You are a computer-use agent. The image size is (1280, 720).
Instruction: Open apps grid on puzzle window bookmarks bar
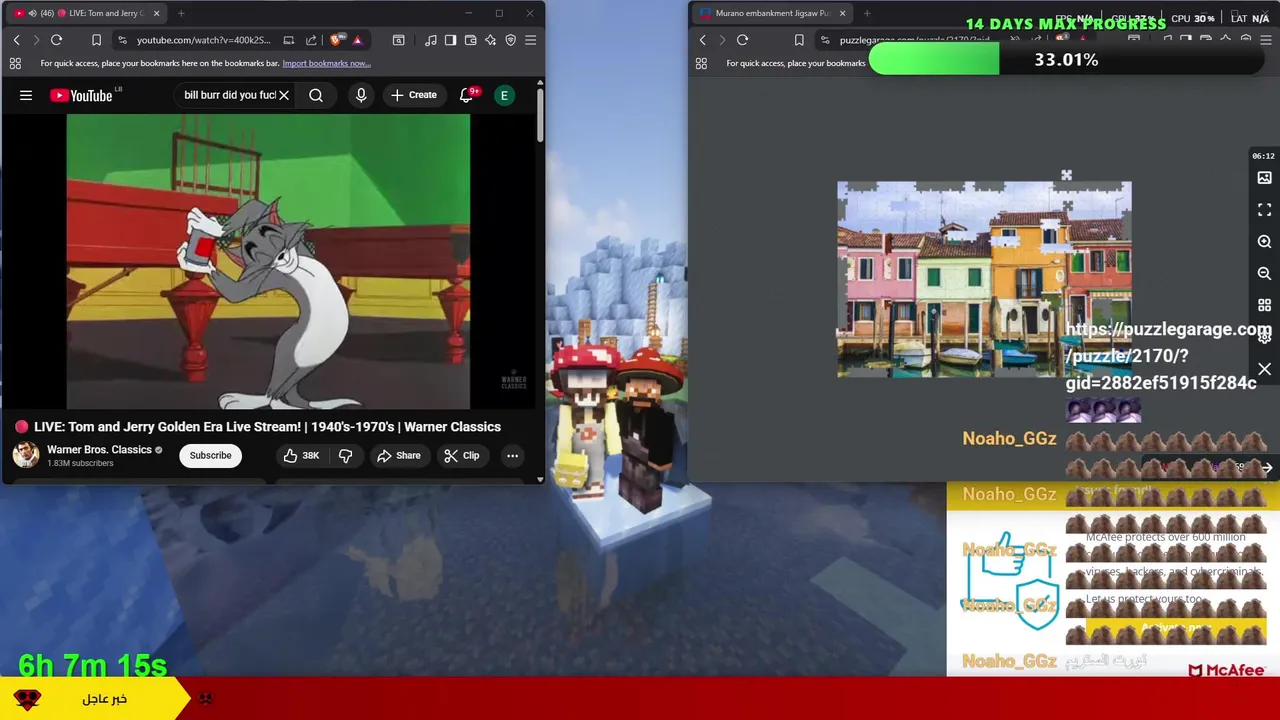[701, 63]
